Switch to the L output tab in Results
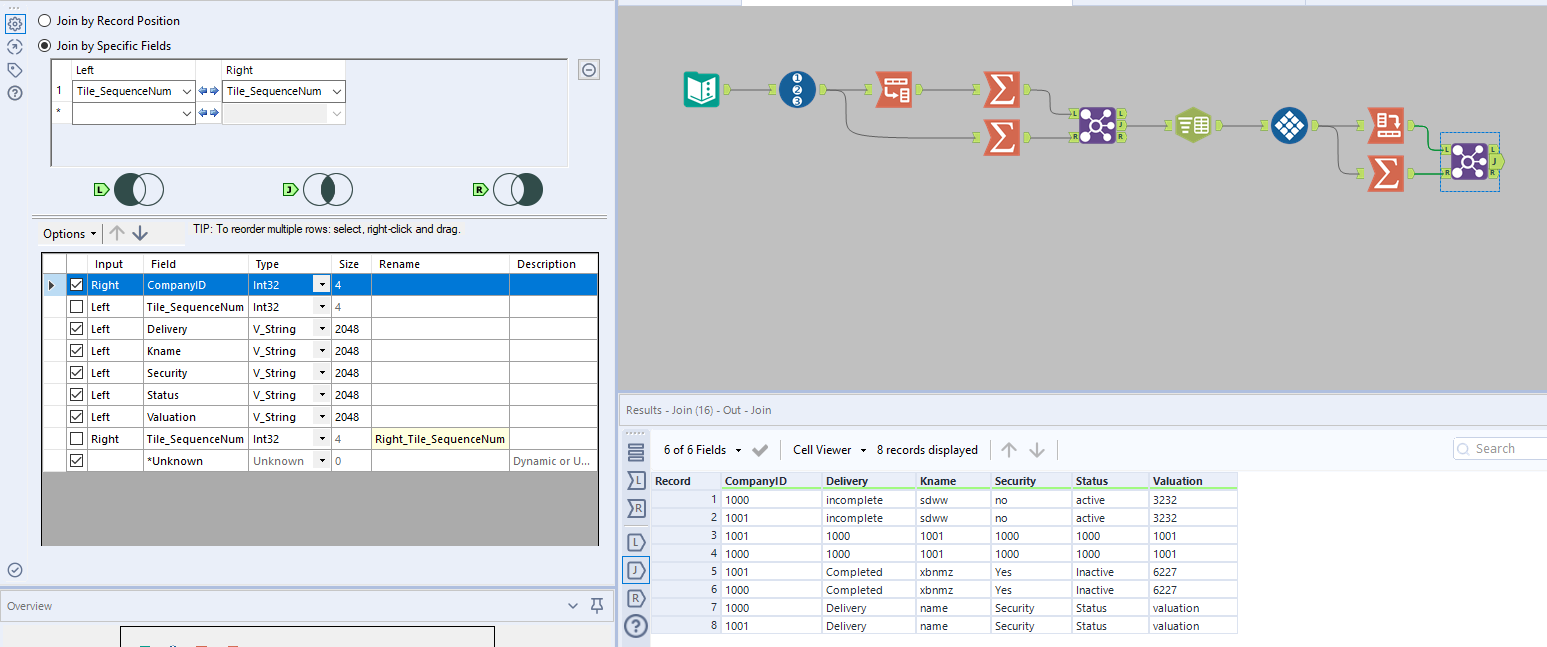The image size is (1547, 647). point(635,541)
